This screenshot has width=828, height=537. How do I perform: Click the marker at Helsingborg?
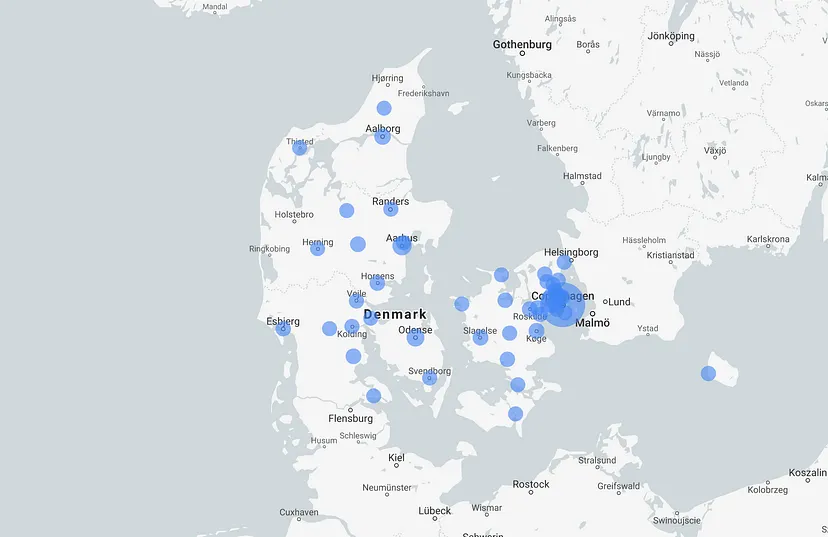click(x=565, y=262)
